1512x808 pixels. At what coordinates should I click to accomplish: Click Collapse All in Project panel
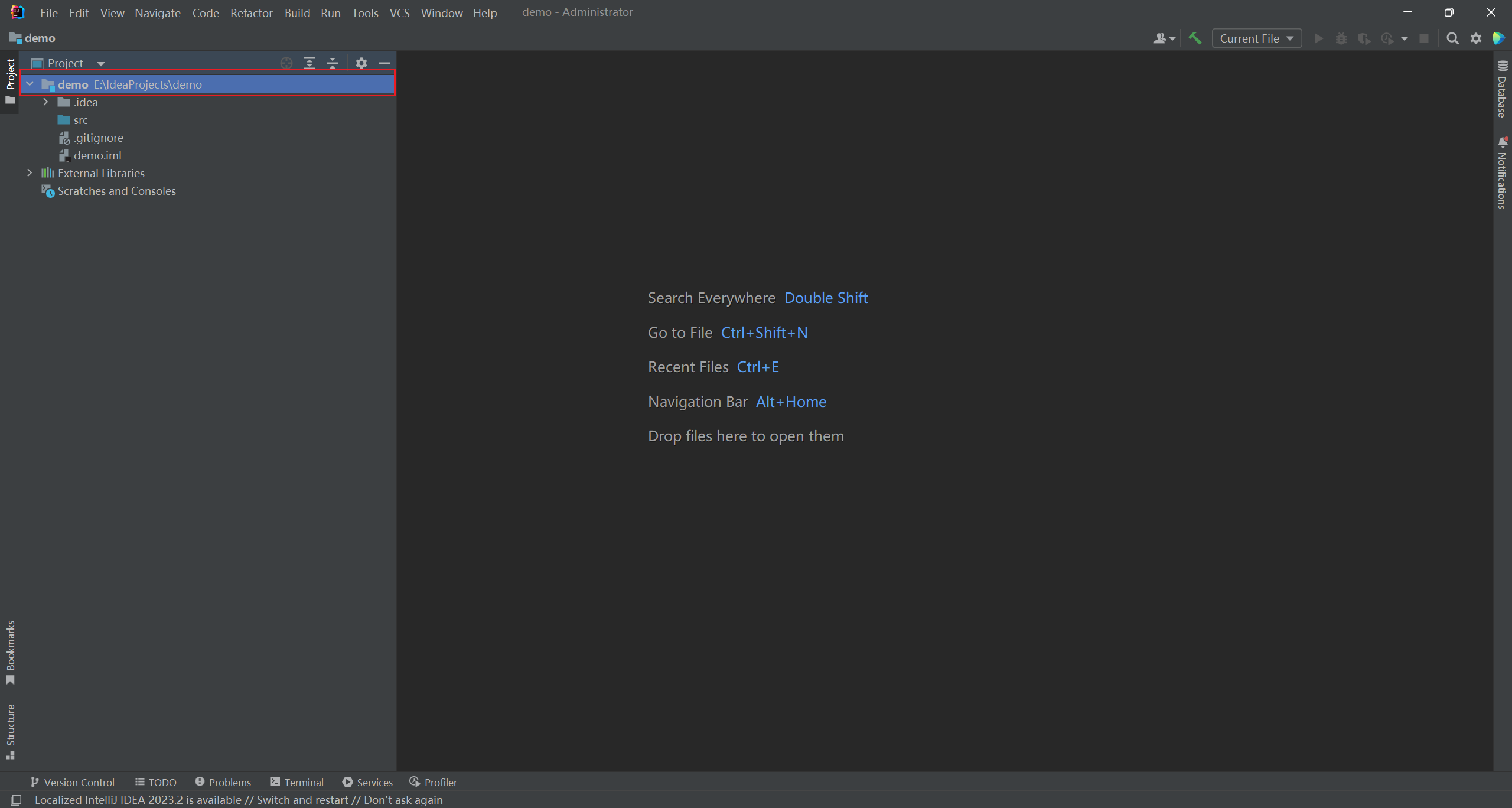(x=333, y=63)
